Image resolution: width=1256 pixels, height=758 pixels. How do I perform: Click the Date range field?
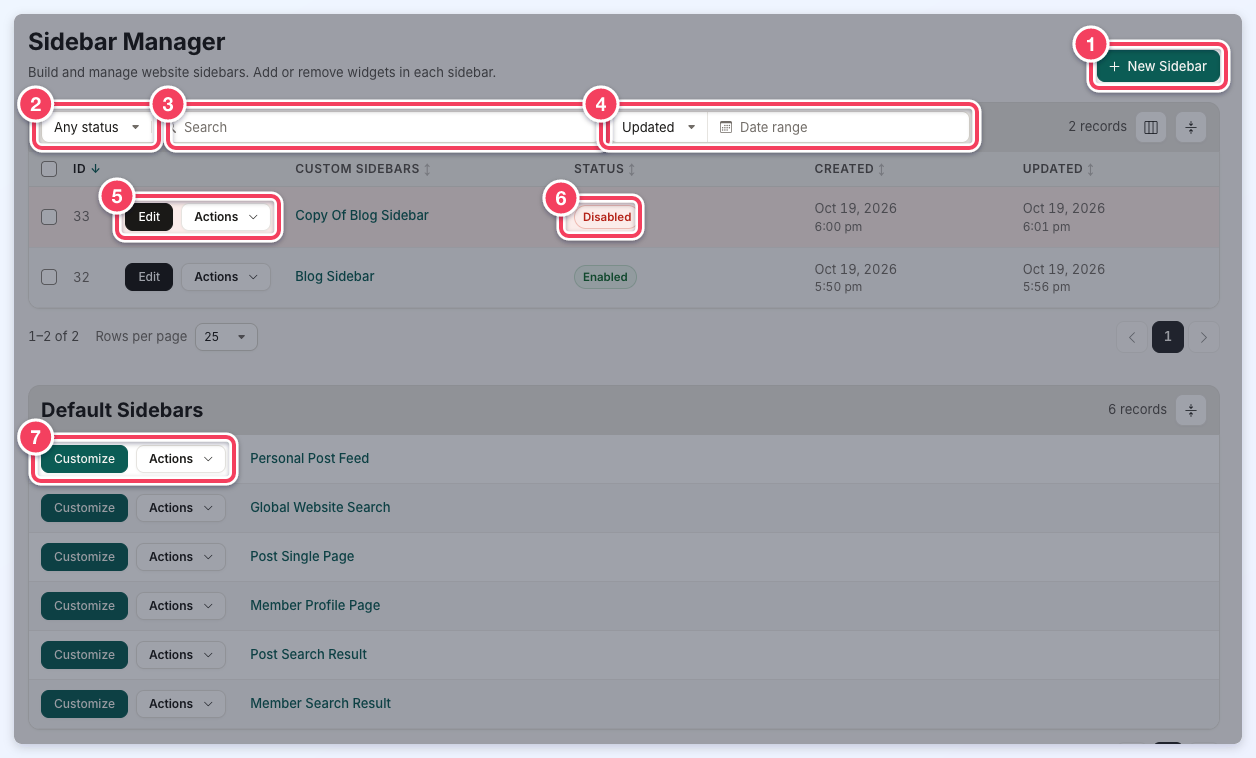pyautogui.click(x=838, y=127)
